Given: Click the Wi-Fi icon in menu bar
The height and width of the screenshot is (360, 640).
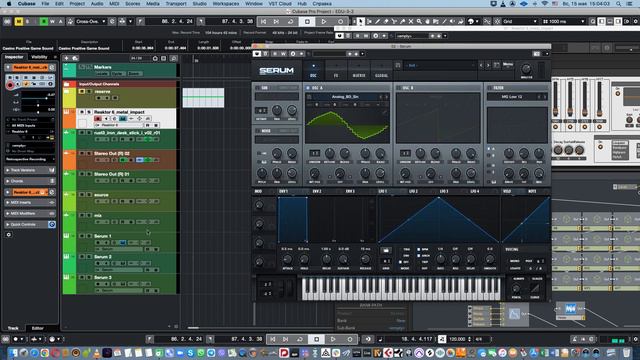Looking at the screenshot, I should coord(544,4).
